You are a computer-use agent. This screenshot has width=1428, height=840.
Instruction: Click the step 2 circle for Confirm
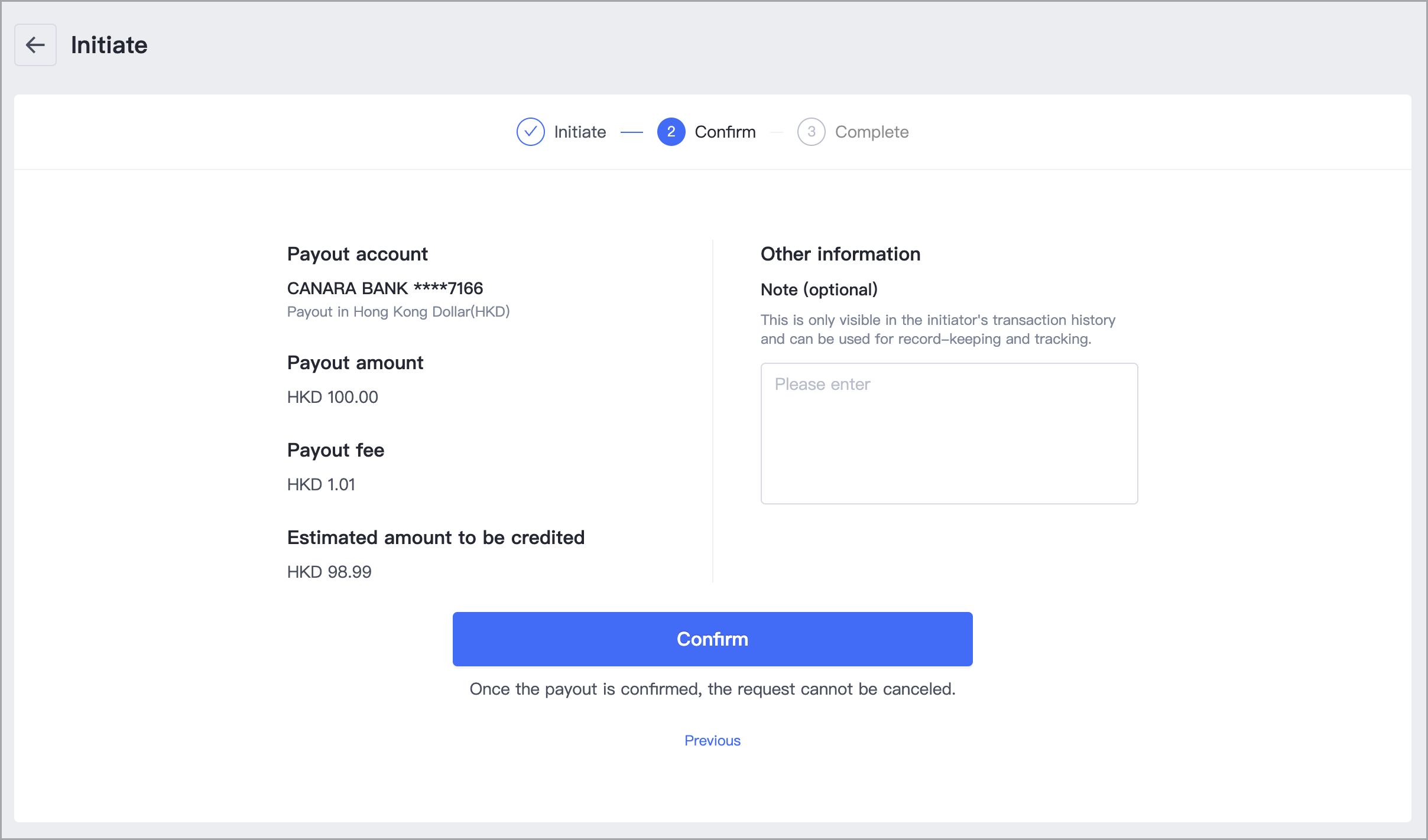[671, 132]
